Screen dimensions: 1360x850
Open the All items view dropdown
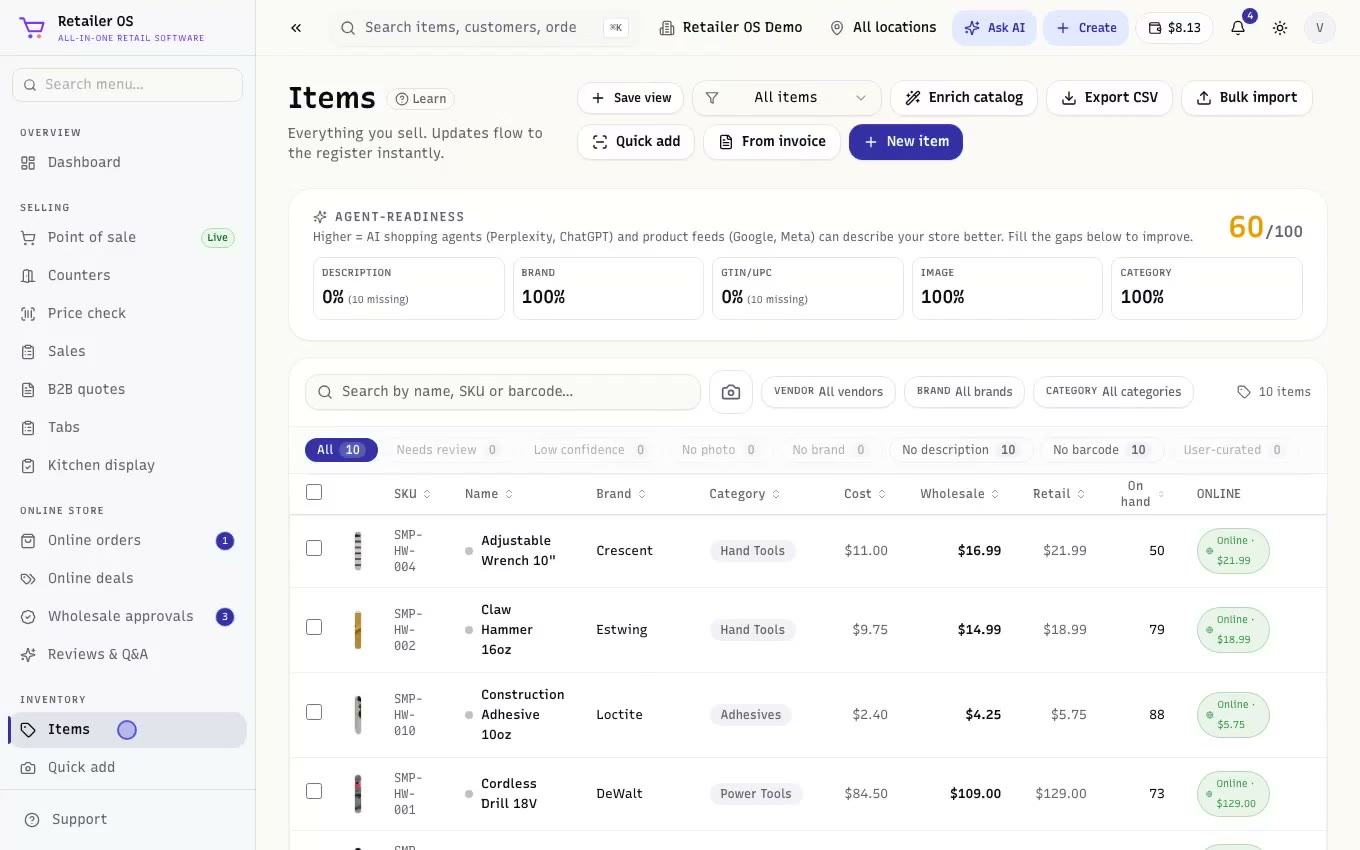pos(787,98)
